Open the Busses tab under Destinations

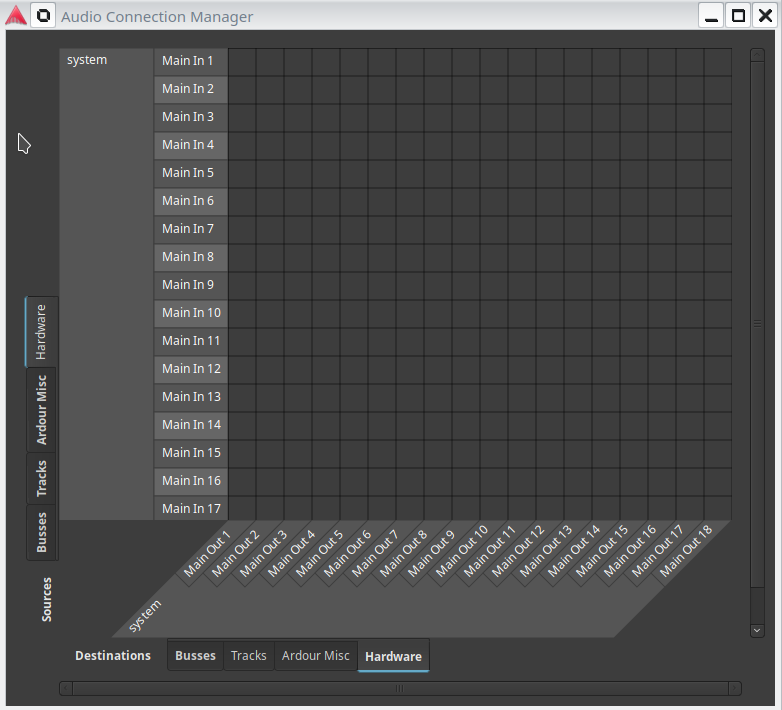195,656
